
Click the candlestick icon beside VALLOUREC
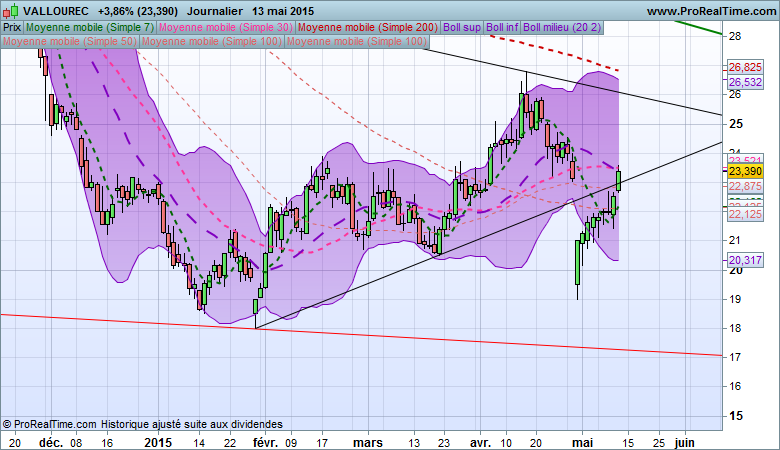point(10,10)
